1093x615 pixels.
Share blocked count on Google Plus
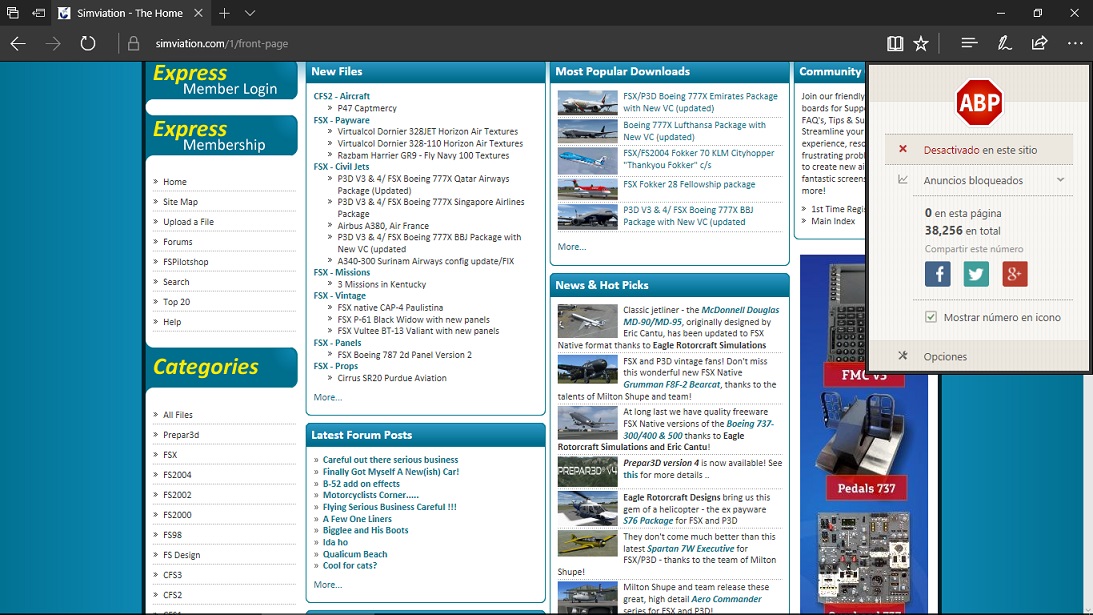click(x=1015, y=274)
